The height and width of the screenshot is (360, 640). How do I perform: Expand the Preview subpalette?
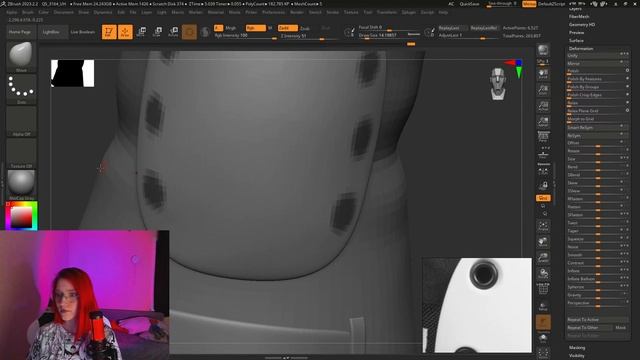(x=576, y=33)
